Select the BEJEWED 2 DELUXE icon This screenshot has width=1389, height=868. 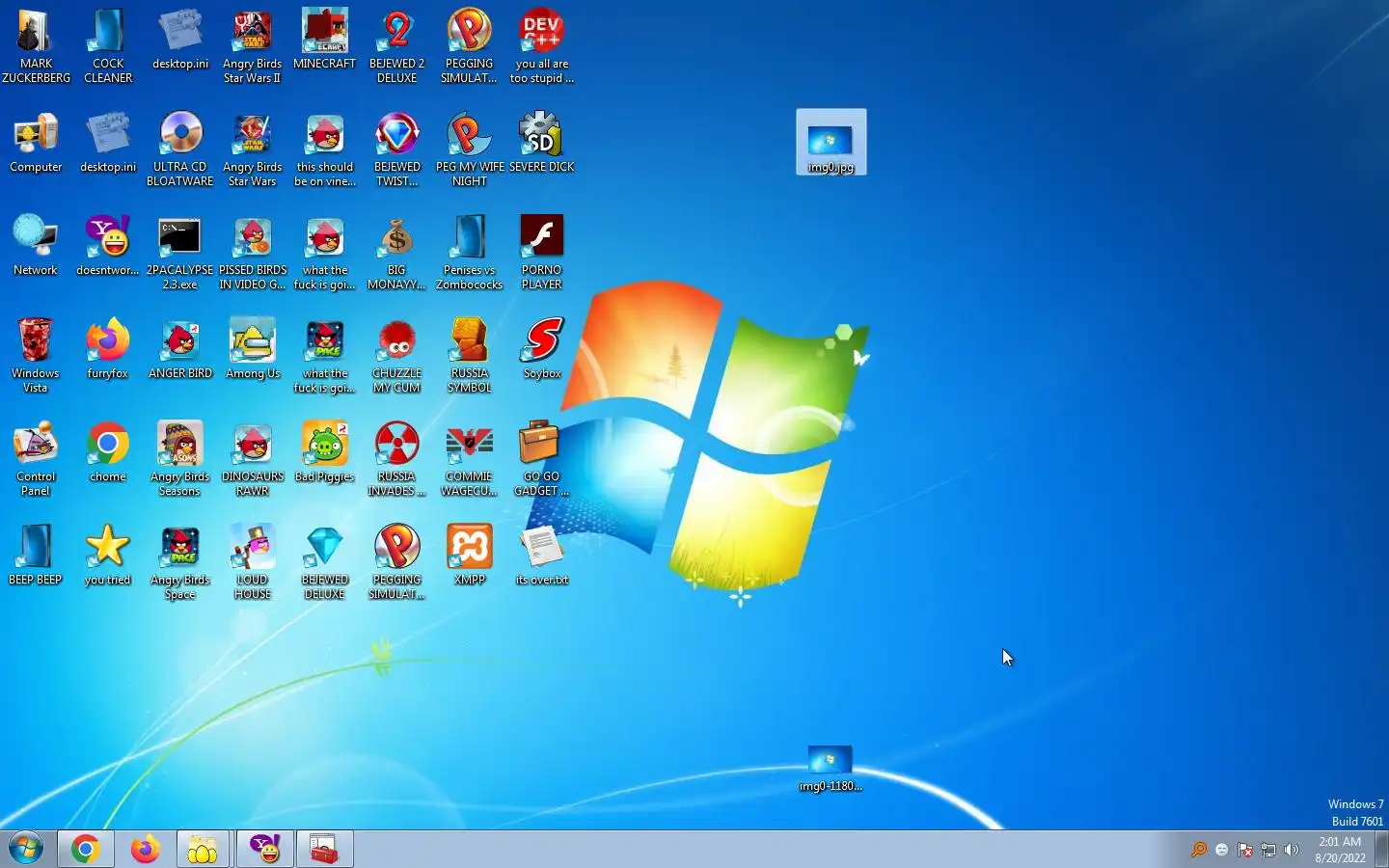point(396,46)
